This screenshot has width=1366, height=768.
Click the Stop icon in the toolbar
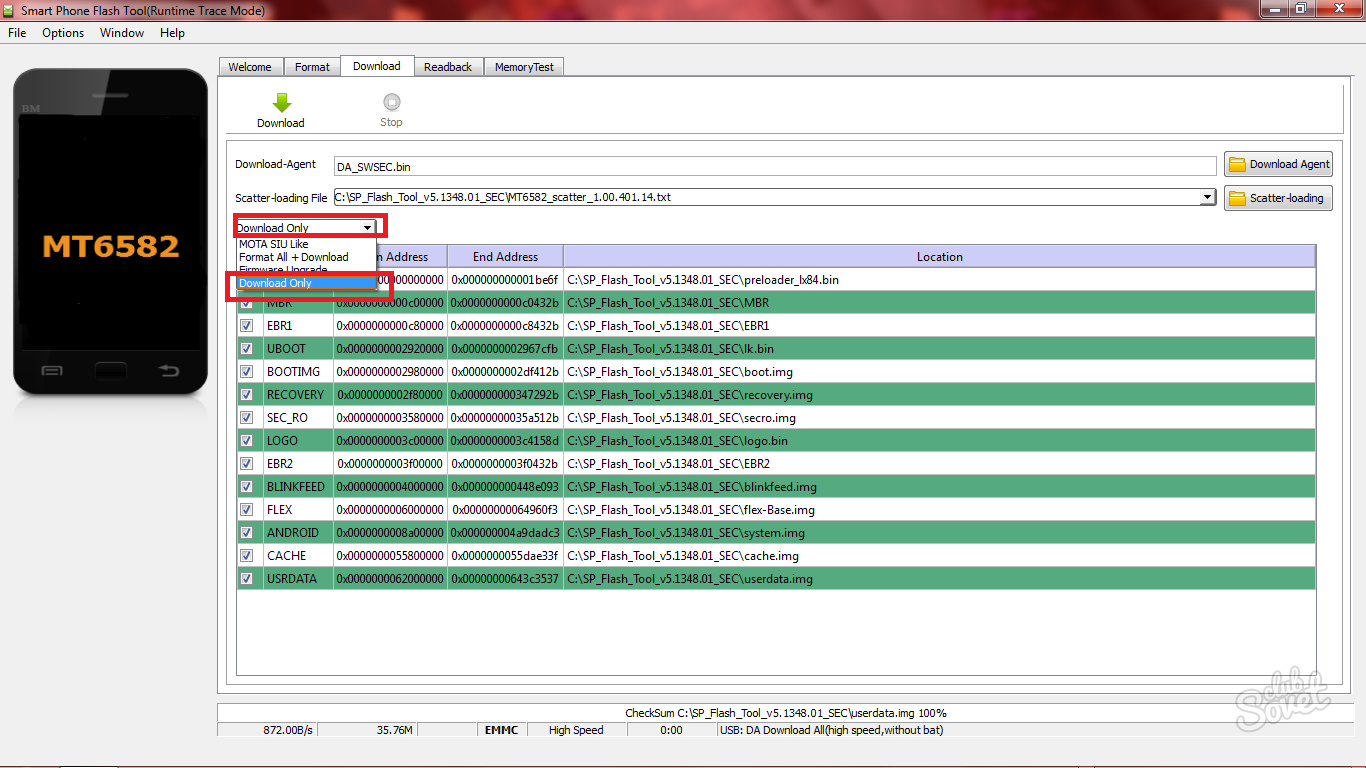click(391, 102)
